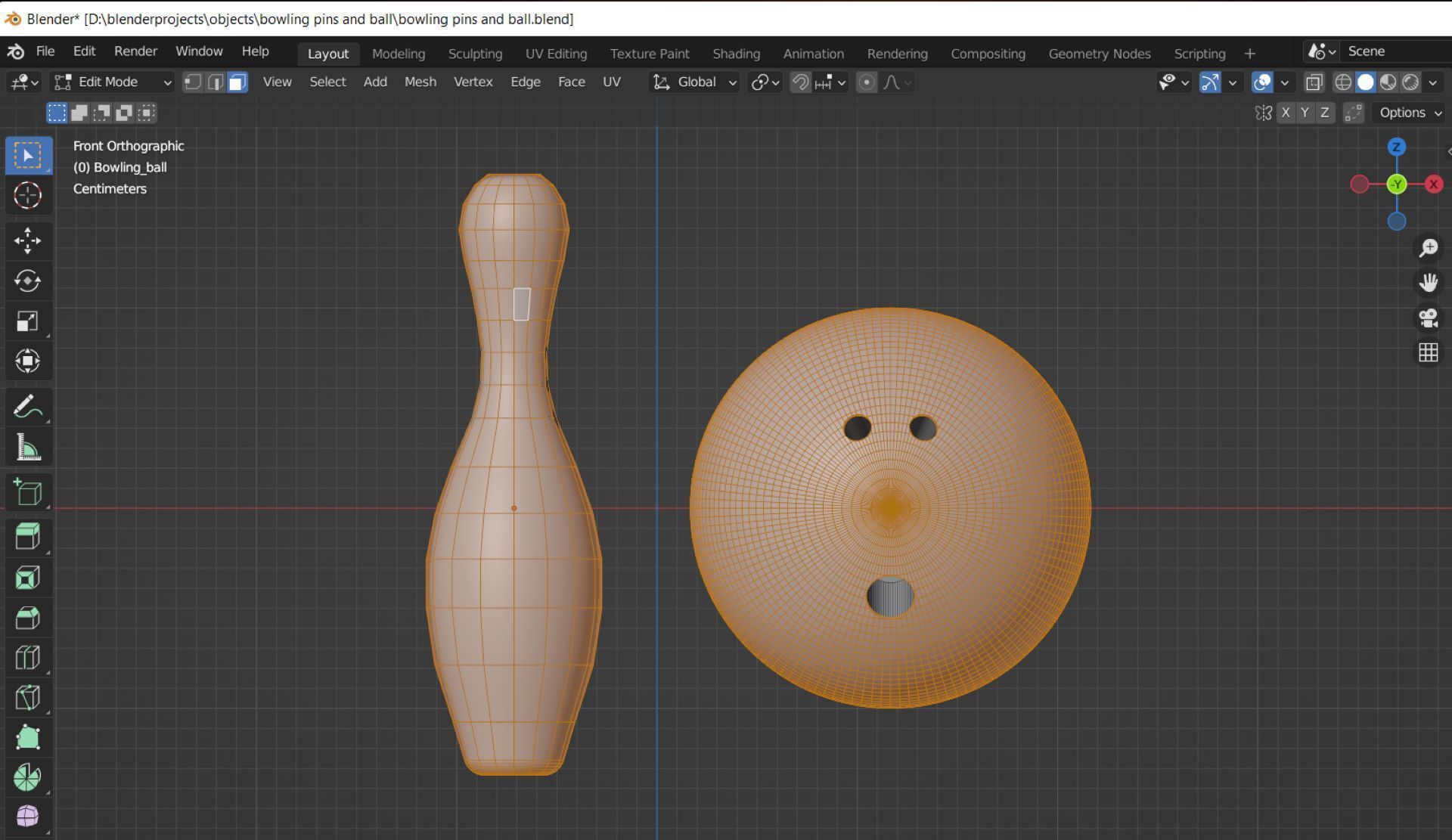Toggle show overlays button
Viewport: 1452px width, 840px height.
[x=1262, y=82]
